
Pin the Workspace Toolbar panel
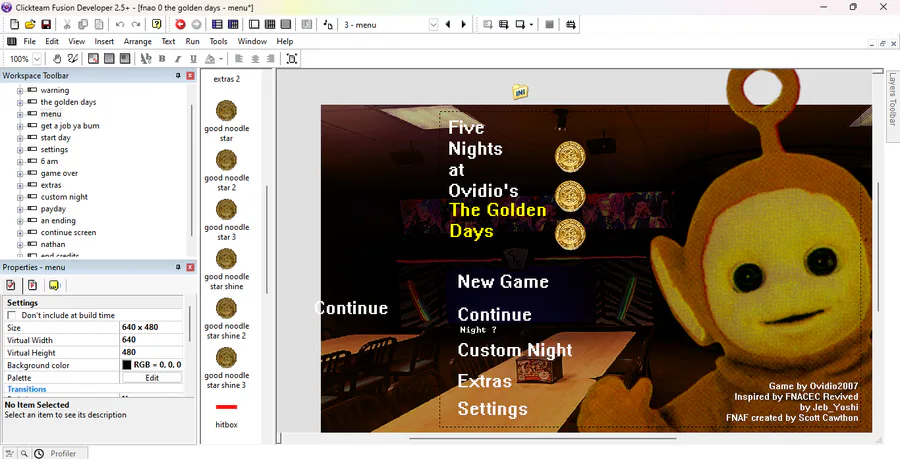coord(178,75)
